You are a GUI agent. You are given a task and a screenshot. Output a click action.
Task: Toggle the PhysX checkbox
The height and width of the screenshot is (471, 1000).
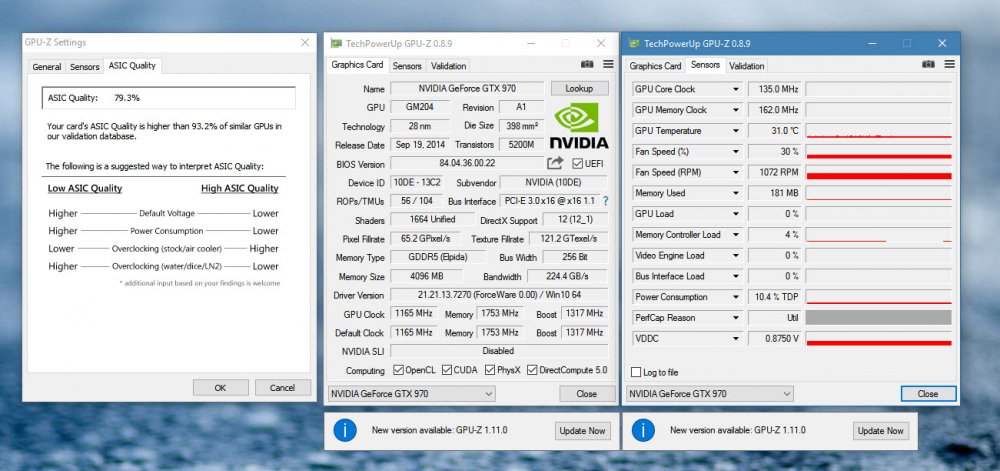point(490,370)
